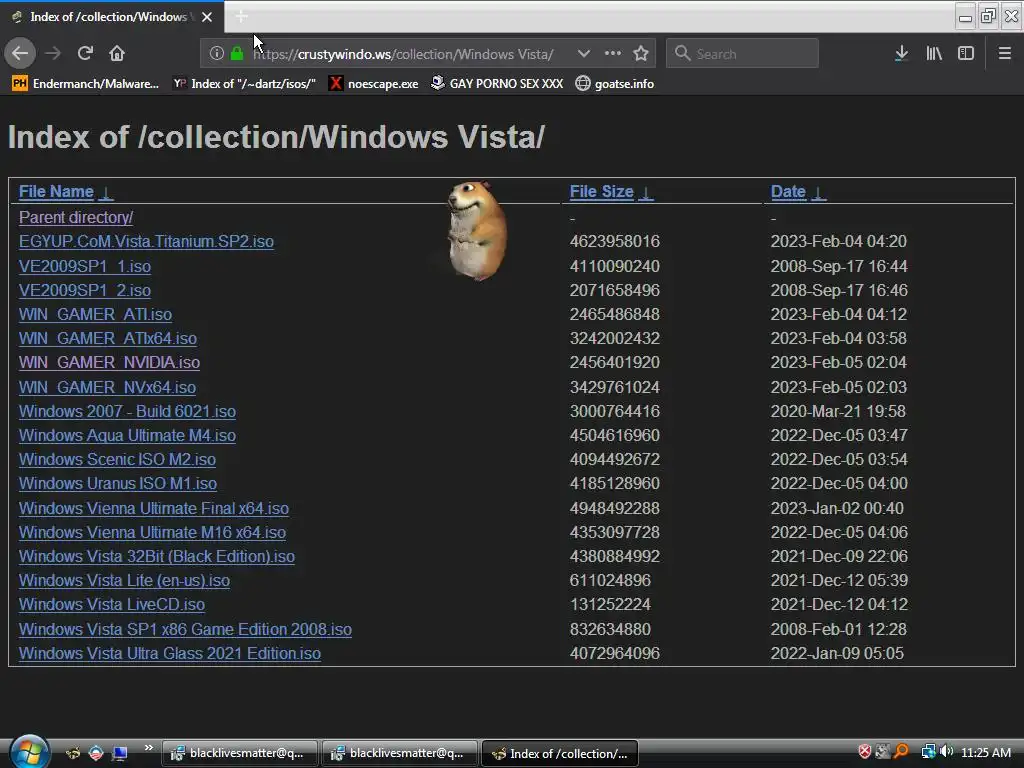Image resolution: width=1024 pixels, height=768 pixels.
Task: Open page actions three-dot menu
Action: tap(613, 54)
